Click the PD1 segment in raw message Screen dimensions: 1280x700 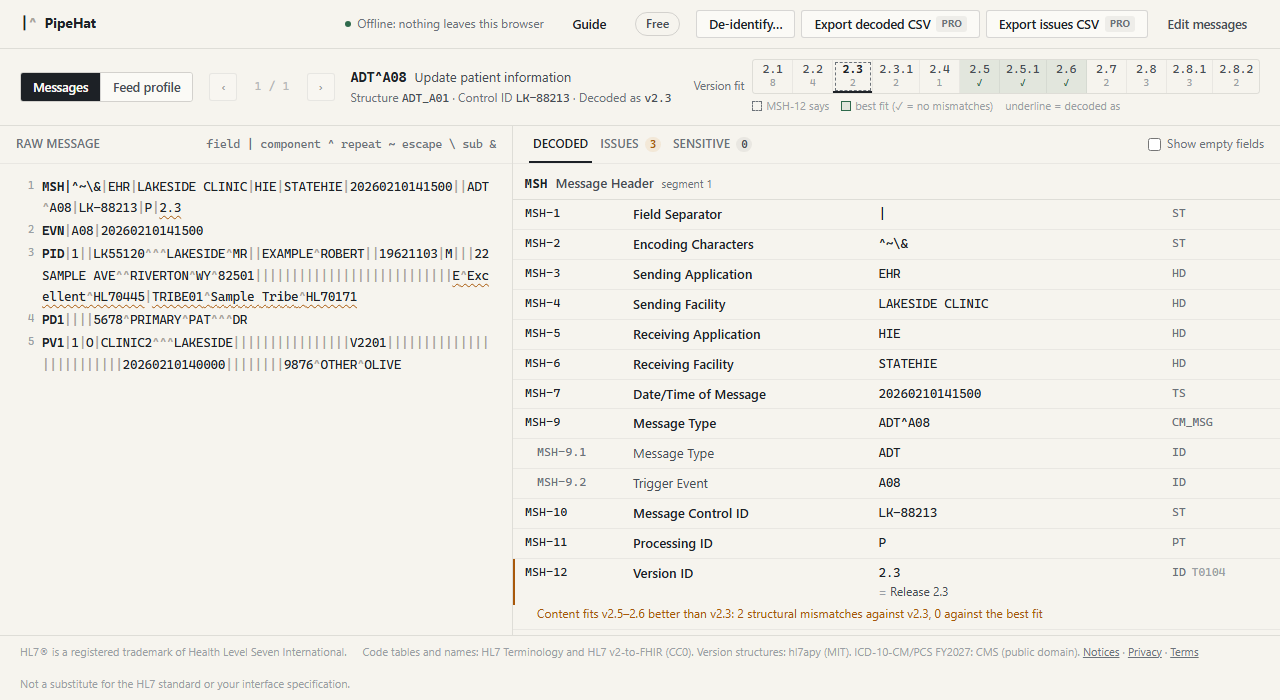tap(145, 320)
